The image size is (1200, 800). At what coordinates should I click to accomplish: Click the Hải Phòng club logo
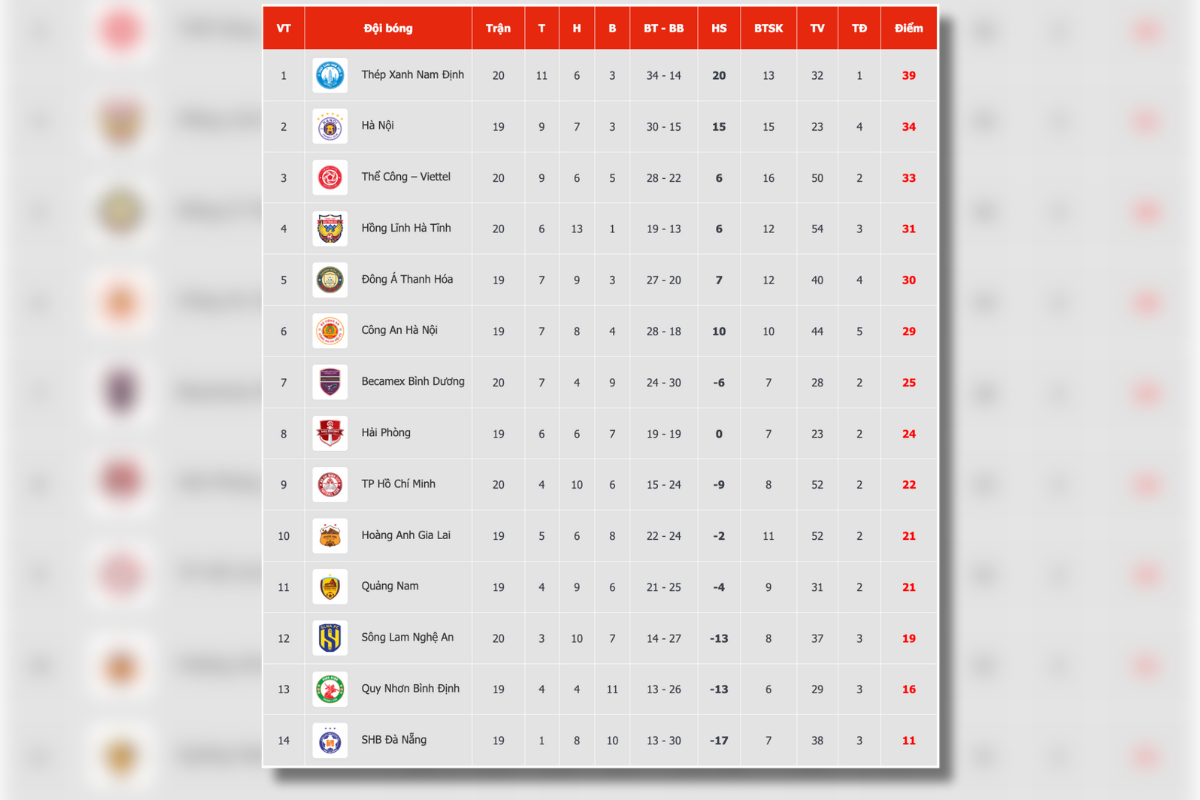[x=330, y=434]
